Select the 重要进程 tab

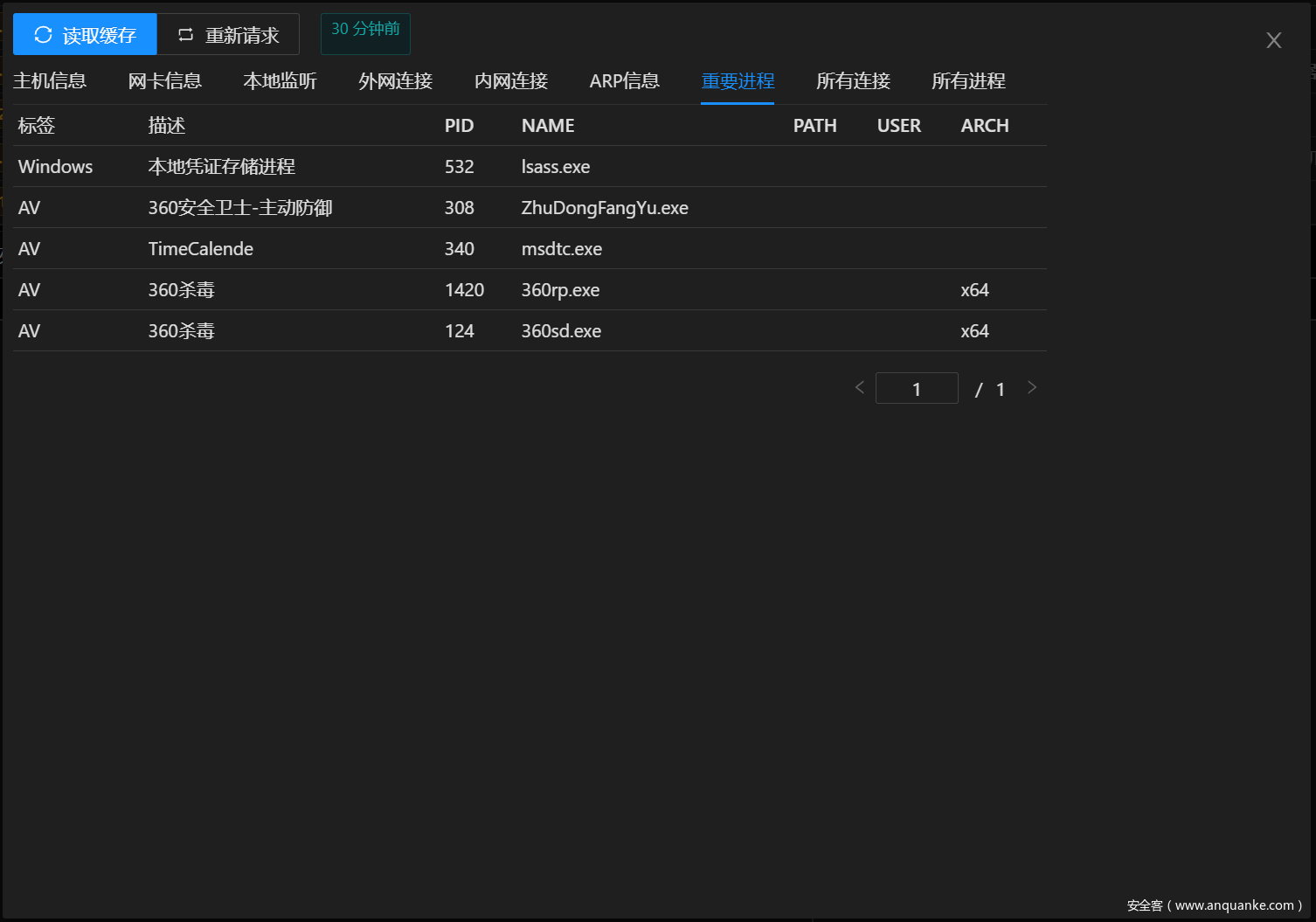tap(738, 81)
